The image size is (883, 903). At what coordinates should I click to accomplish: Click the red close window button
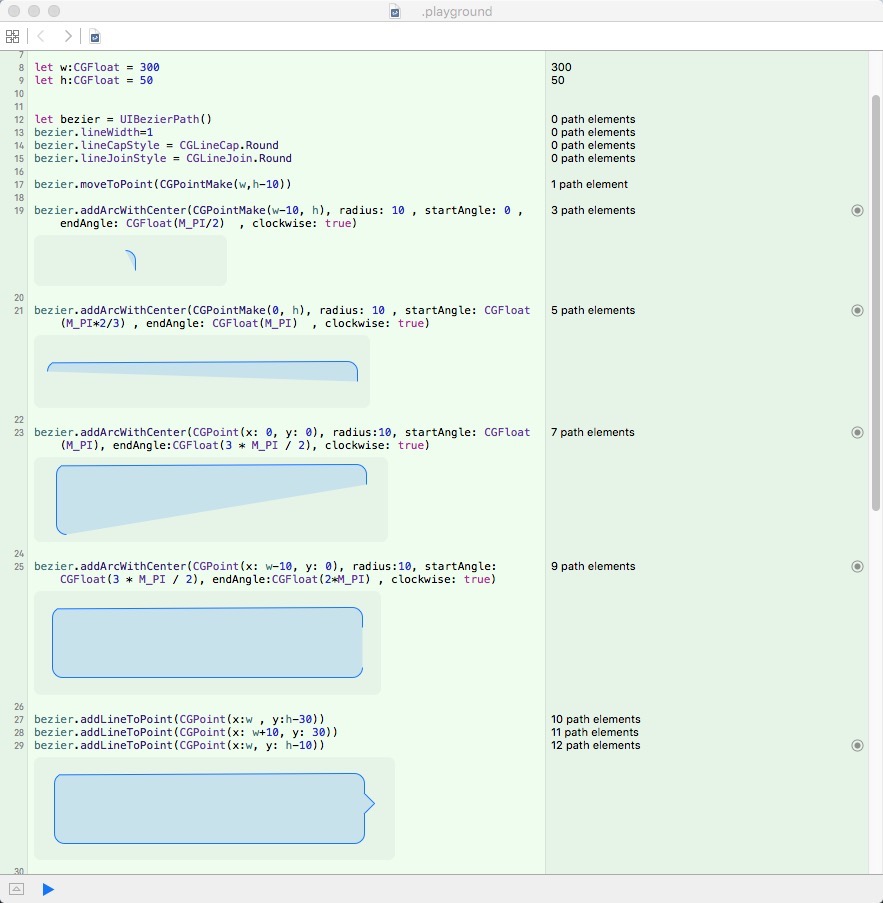tap(14, 12)
